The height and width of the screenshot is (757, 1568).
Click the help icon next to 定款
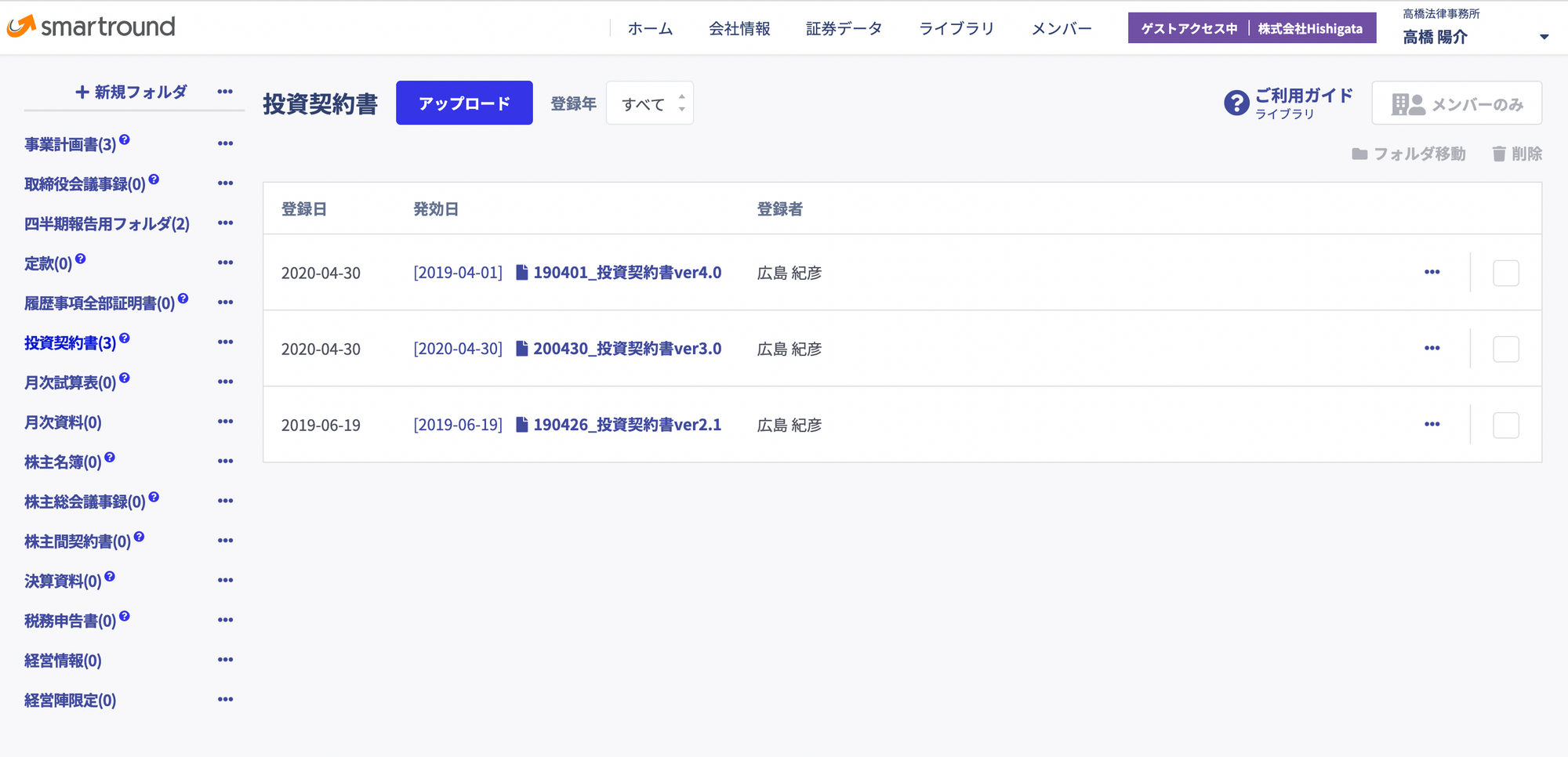(x=81, y=259)
